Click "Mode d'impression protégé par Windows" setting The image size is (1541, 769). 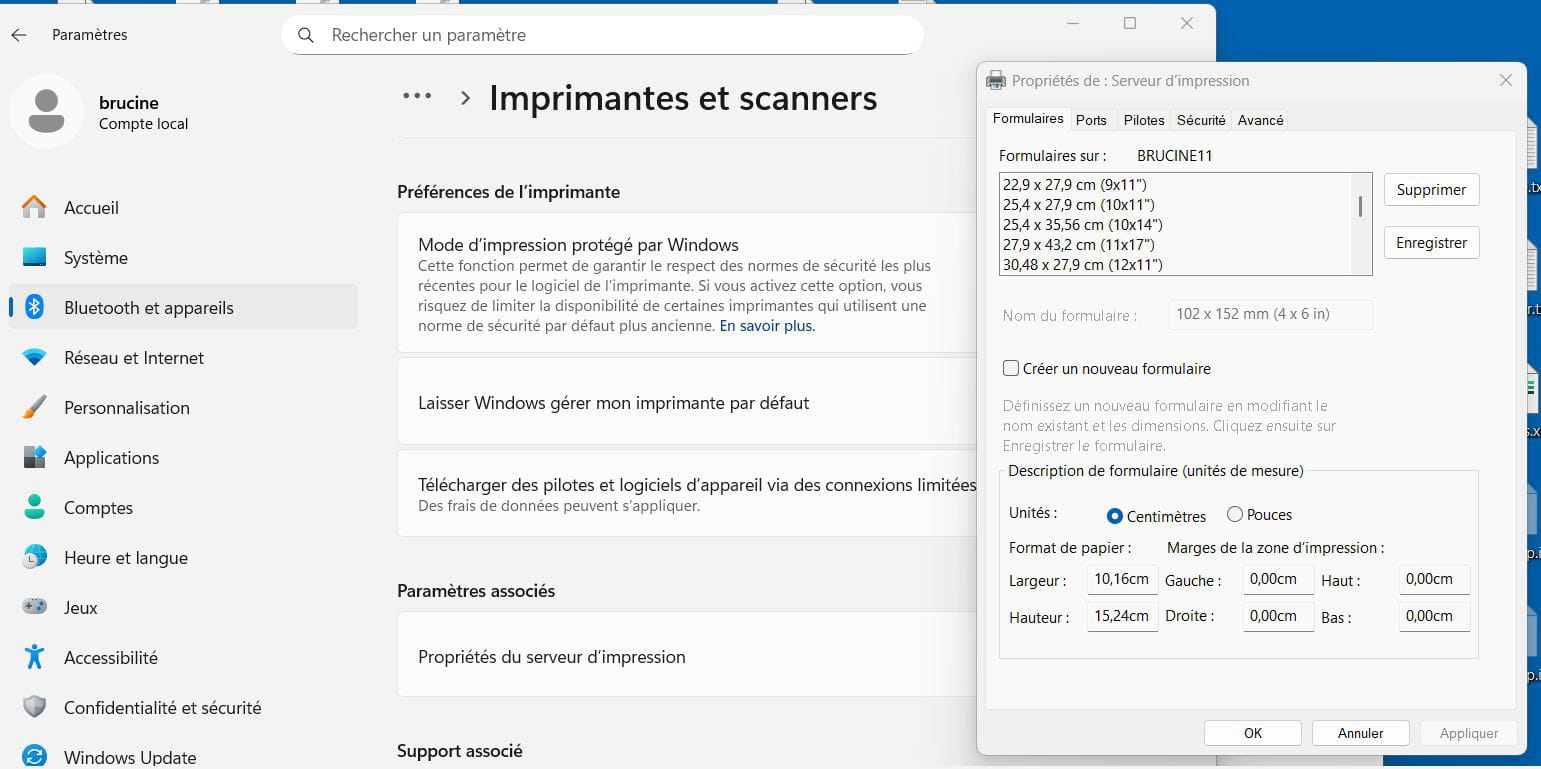687,283
